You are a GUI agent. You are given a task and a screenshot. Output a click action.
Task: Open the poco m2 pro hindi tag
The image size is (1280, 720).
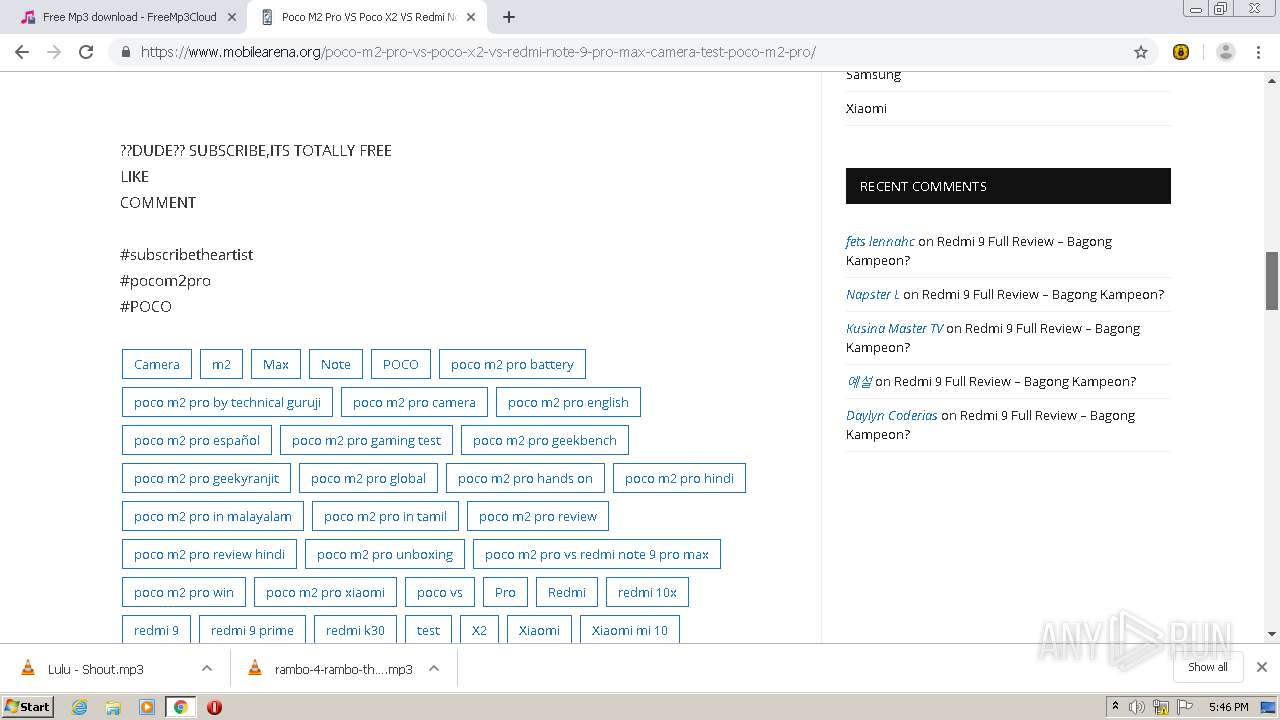[x=679, y=478]
